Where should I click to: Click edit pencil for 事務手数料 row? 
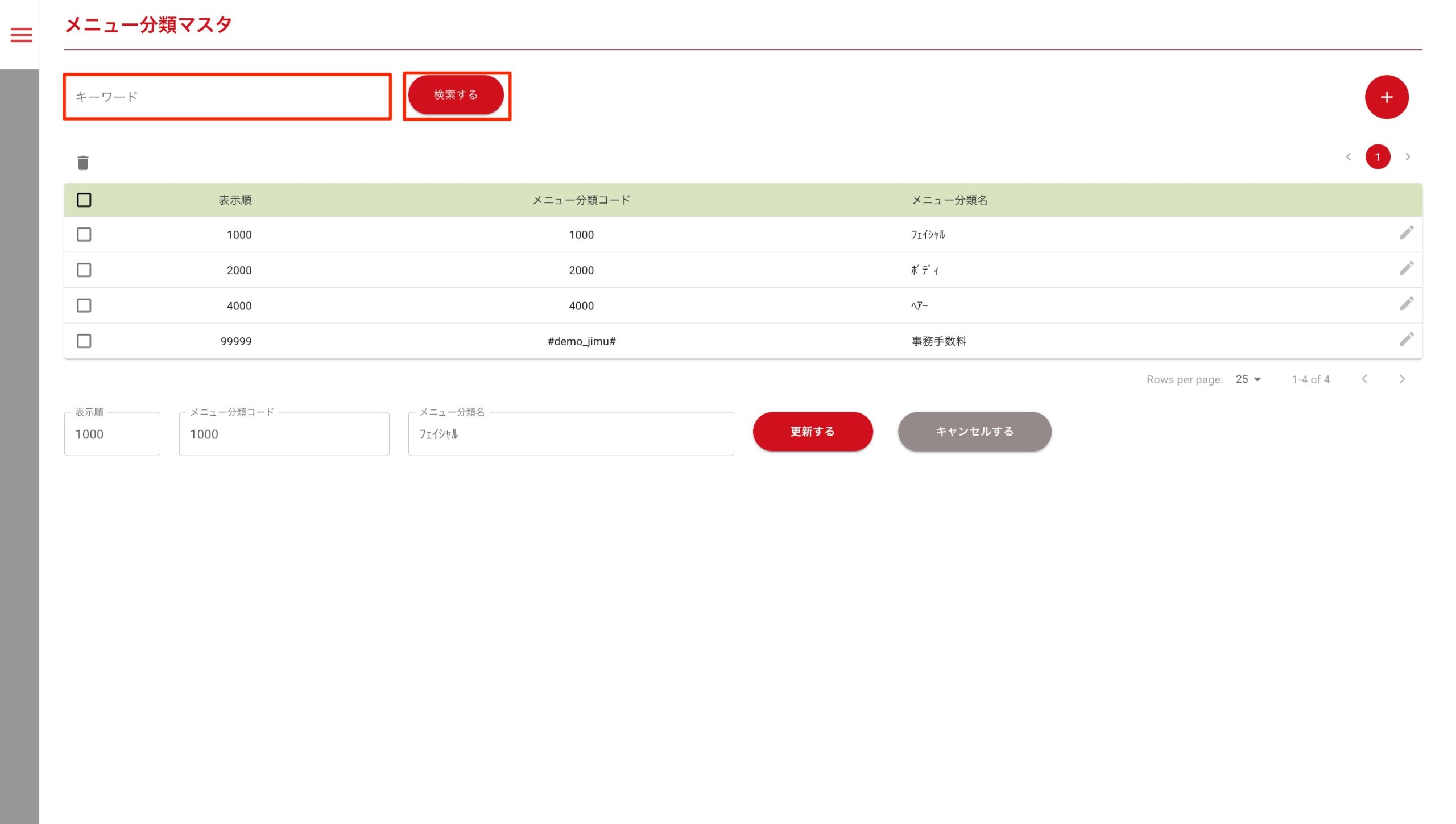coord(1406,339)
